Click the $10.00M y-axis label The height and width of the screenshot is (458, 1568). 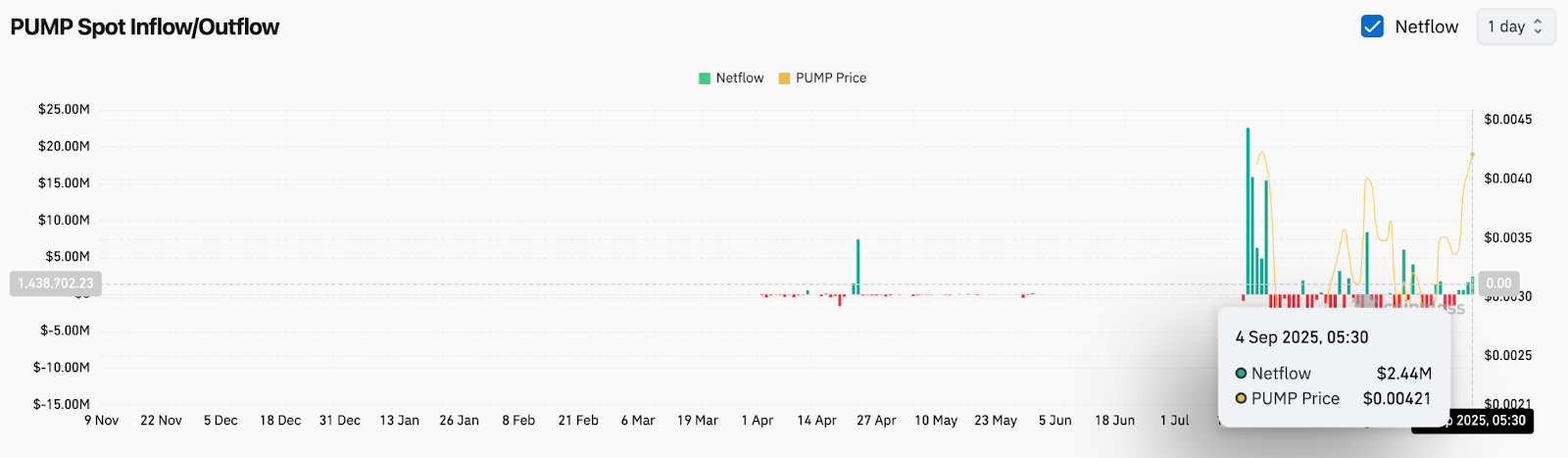(x=64, y=220)
